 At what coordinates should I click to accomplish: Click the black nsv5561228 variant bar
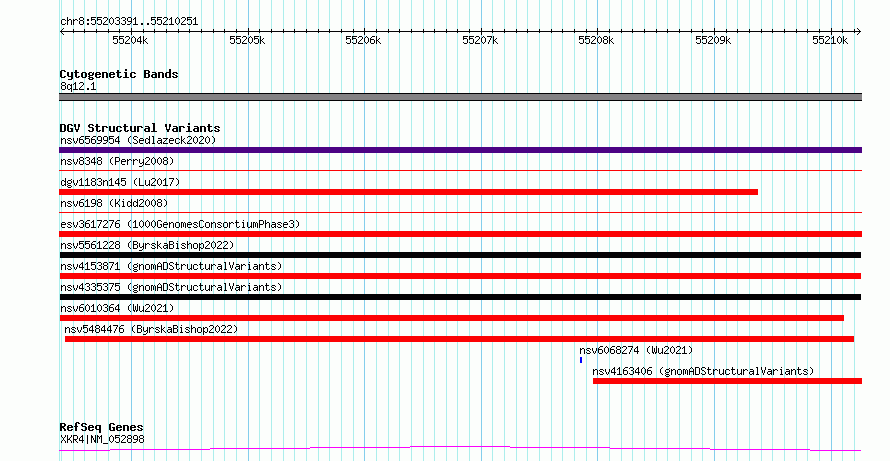click(x=460, y=255)
